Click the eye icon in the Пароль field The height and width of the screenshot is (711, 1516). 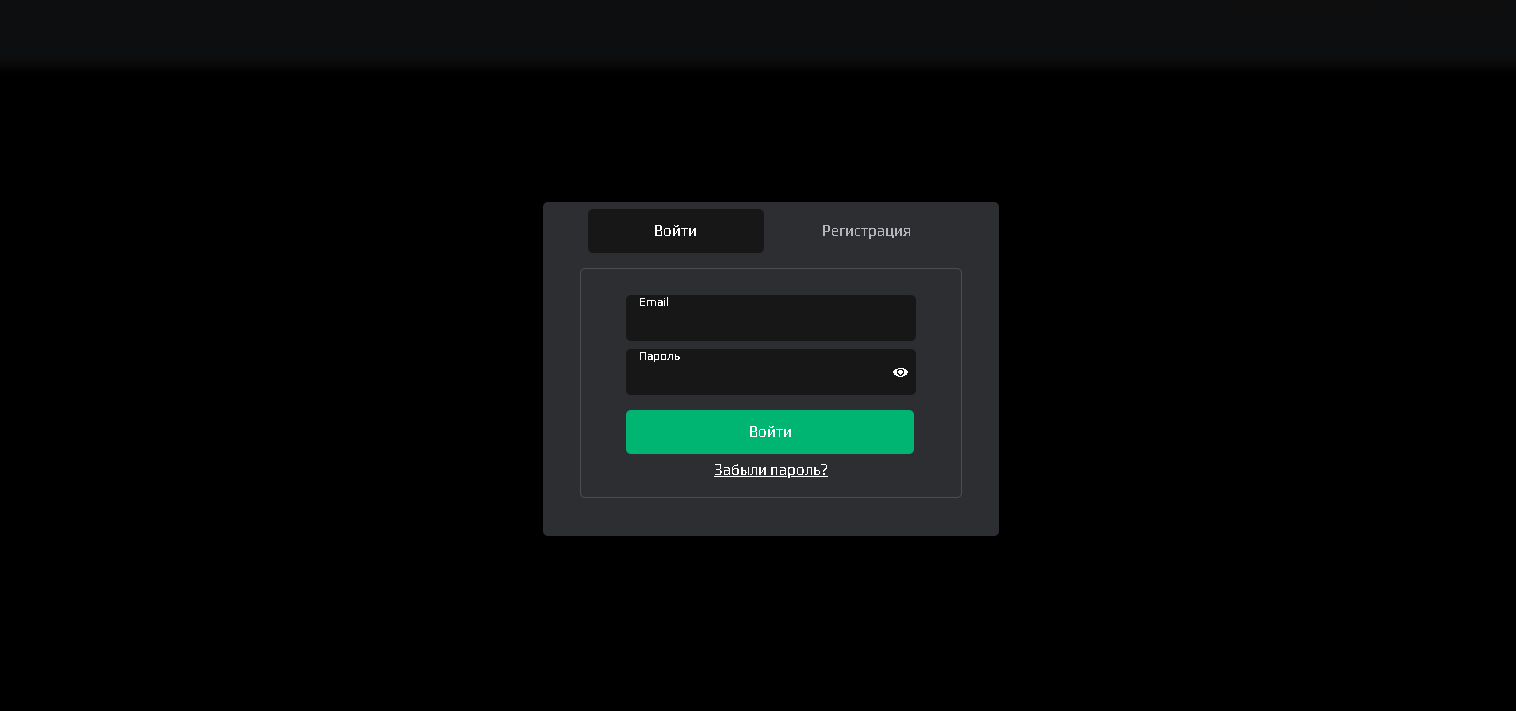(x=900, y=372)
